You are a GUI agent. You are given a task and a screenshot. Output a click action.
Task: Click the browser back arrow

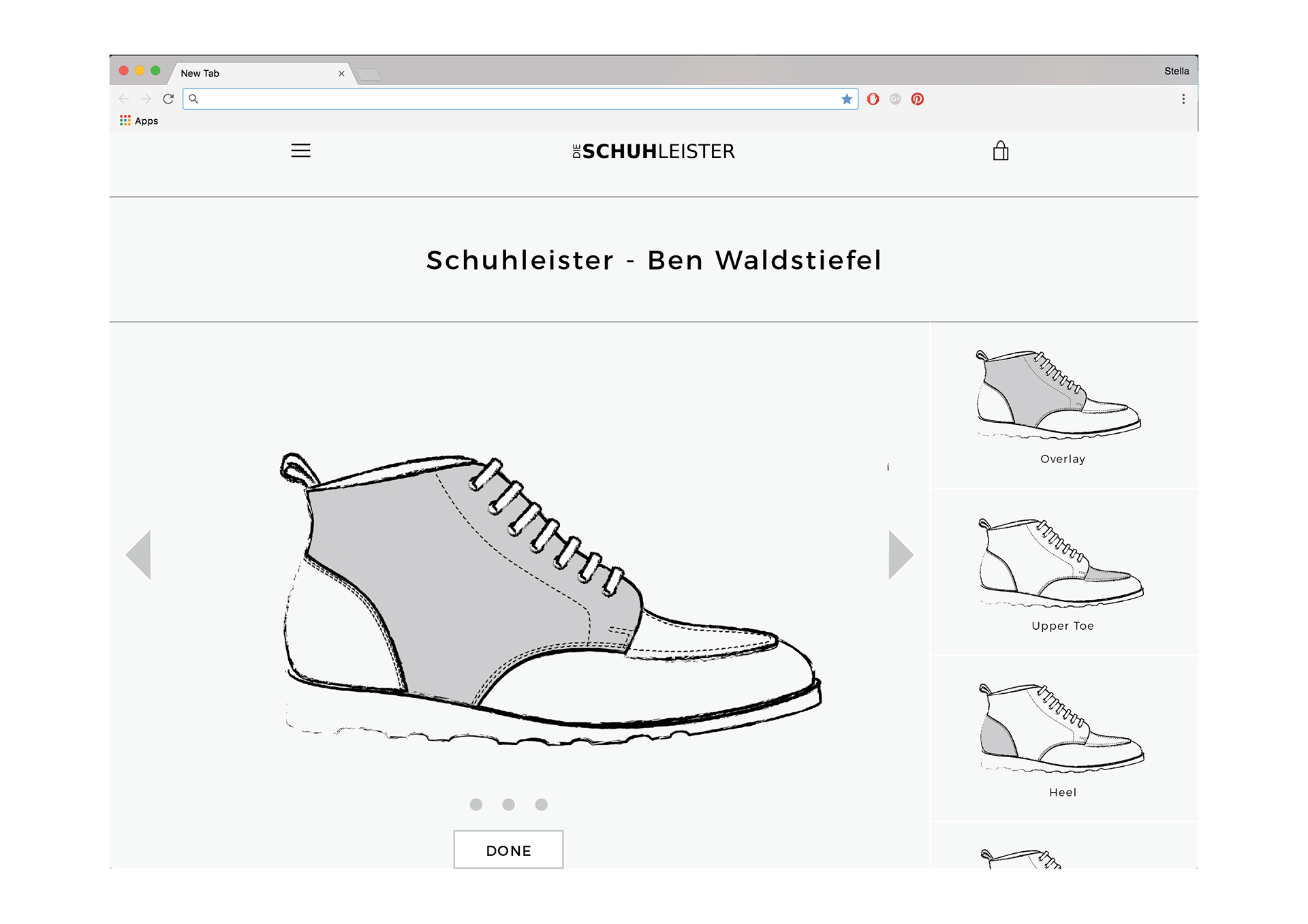pos(124,99)
